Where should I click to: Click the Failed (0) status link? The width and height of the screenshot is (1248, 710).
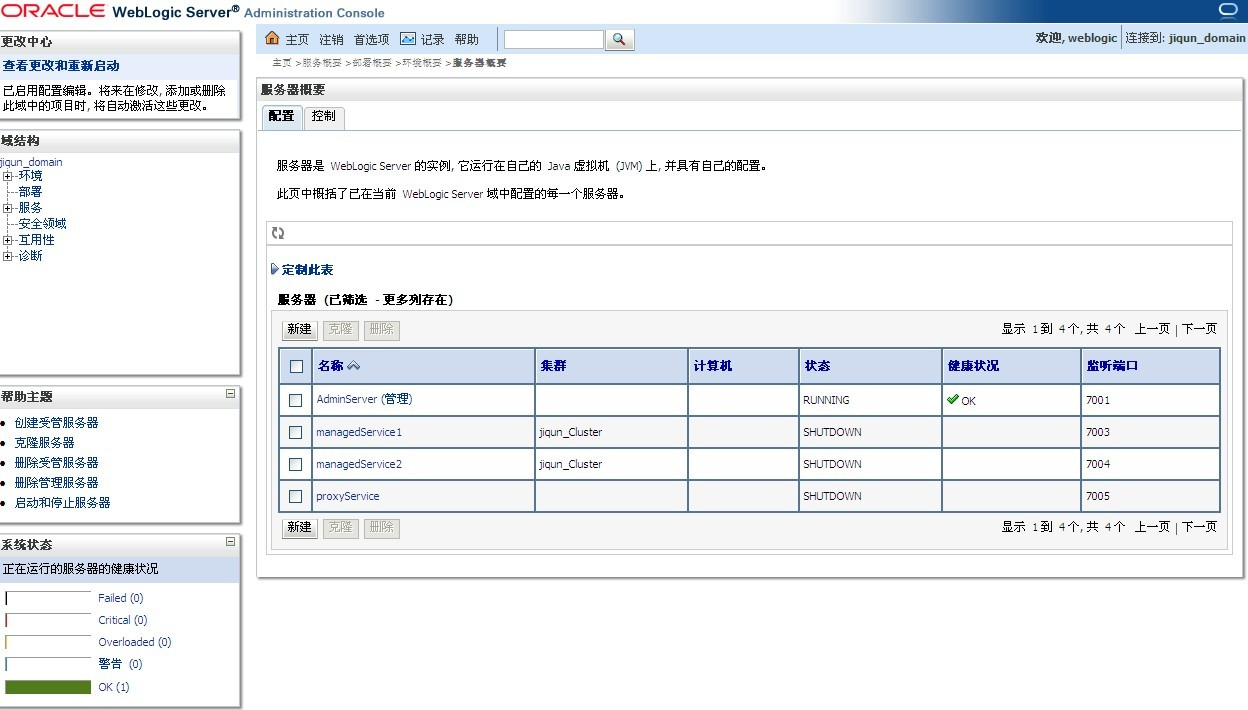coord(121,598)
